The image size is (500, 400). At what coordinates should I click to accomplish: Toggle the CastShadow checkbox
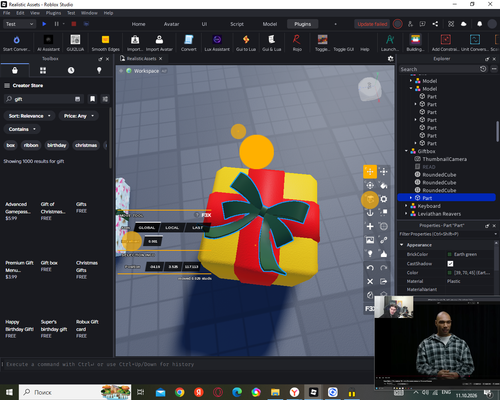pyautogui.click(x=450, y=264)
